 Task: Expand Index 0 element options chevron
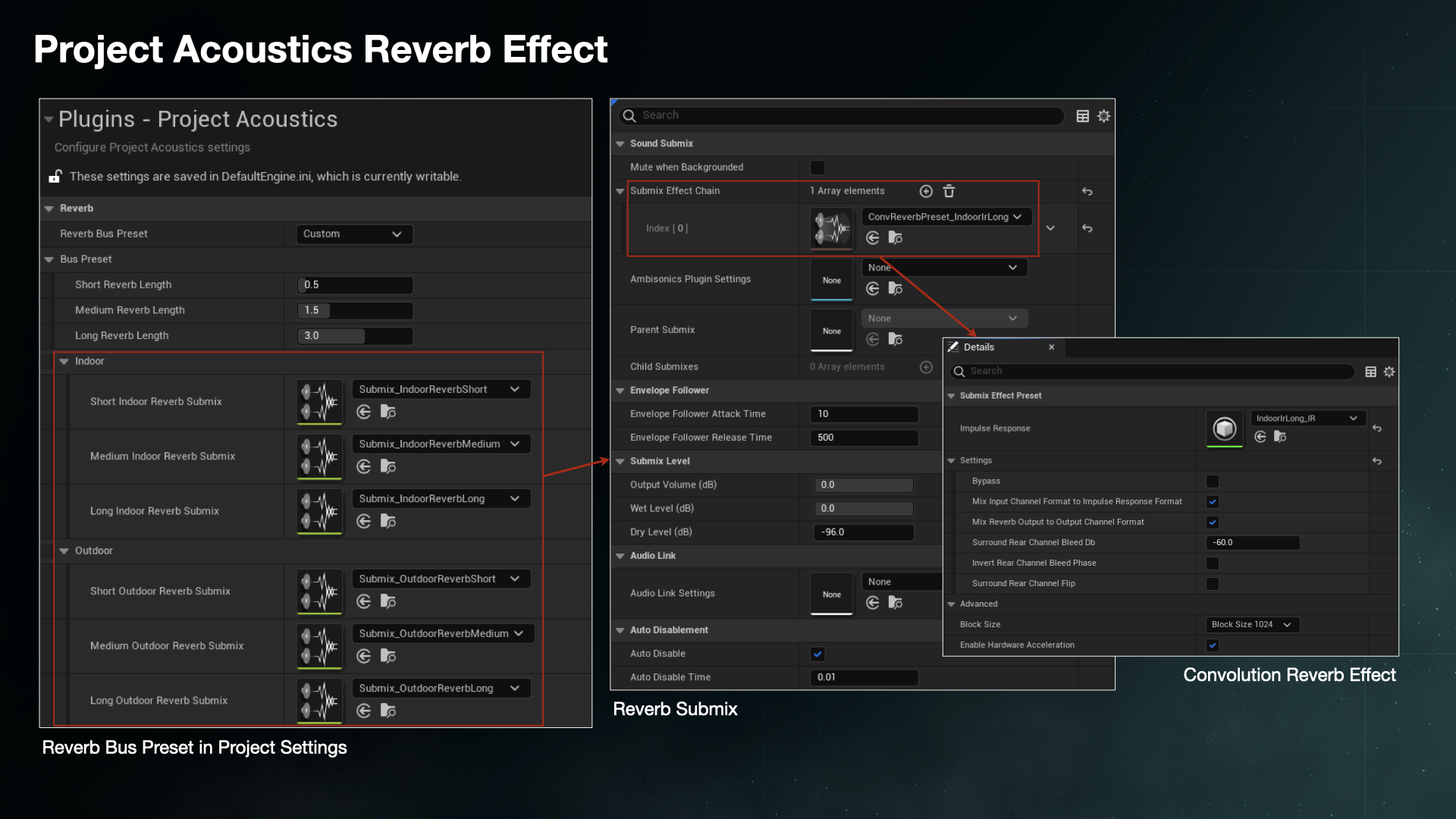(x=1050, y=228)
